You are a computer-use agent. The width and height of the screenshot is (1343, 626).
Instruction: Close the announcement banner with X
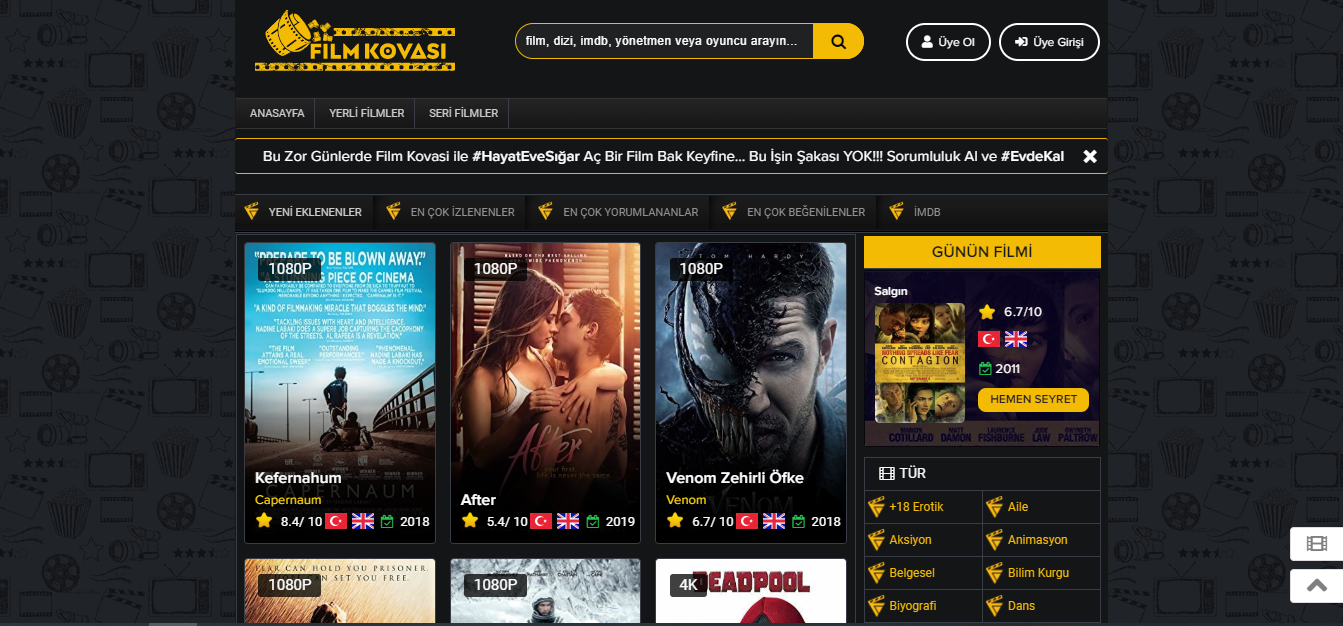tap(1090, 156)
